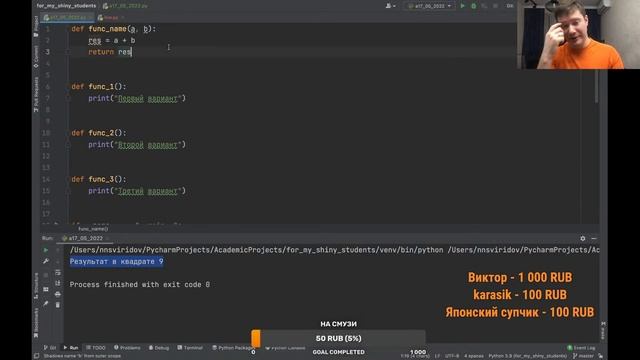Viewport: 640px width, 360px height.
Task: Click 'Process finished with exit code 0' text
Action: coord(140,284)
